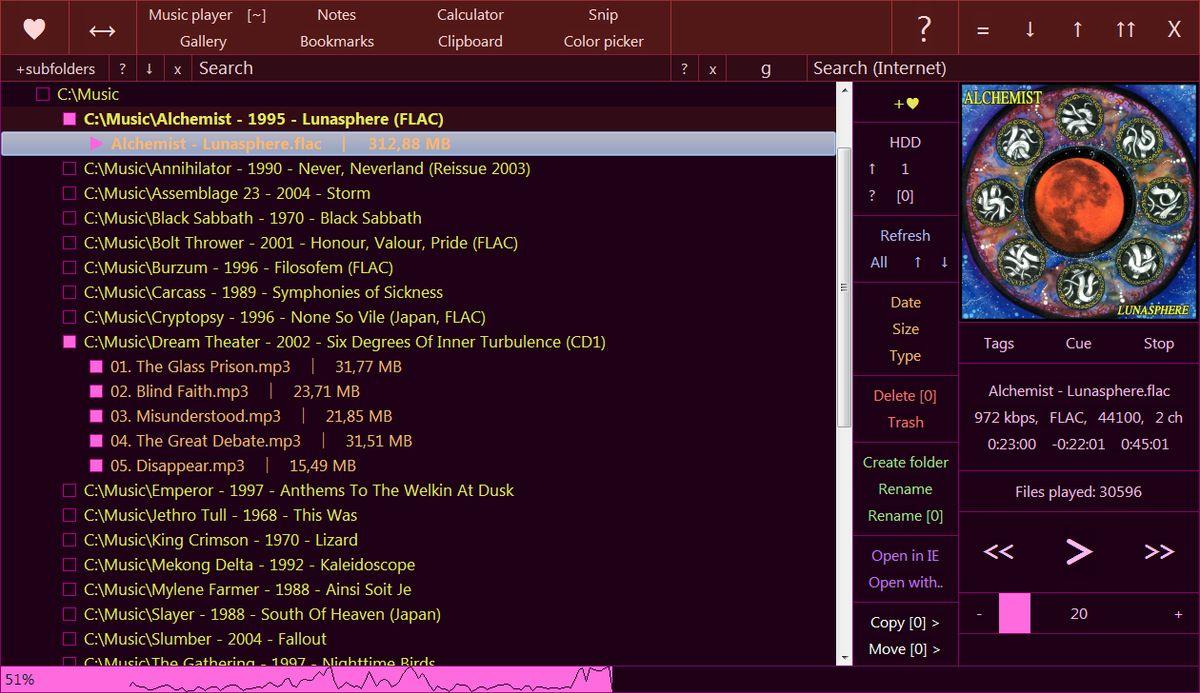The image size is (1200, 693).
Task: Clear the local search with x
Action: coord(177,69)
